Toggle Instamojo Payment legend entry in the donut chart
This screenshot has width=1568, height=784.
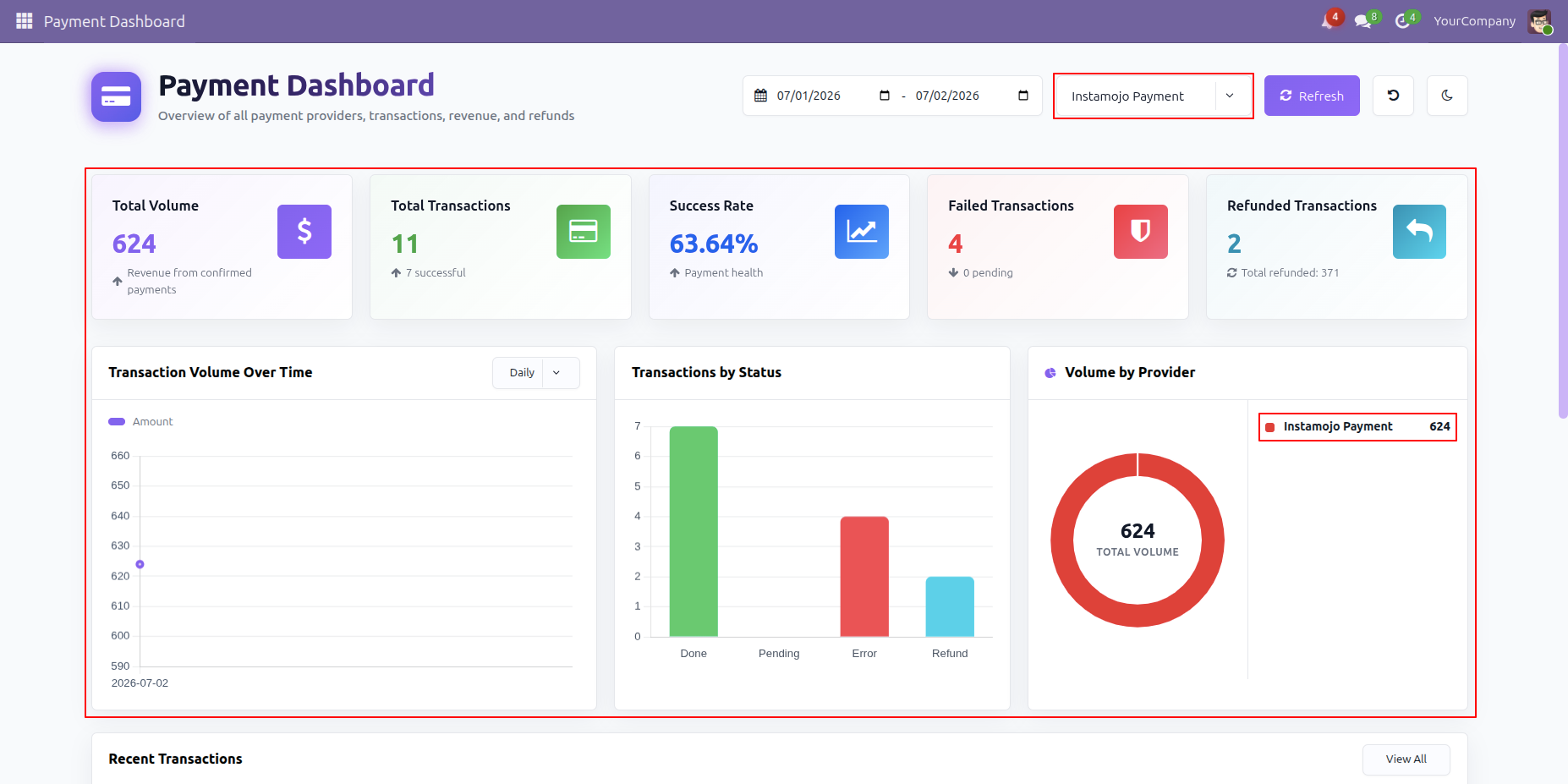click(x=1357, y=426)
